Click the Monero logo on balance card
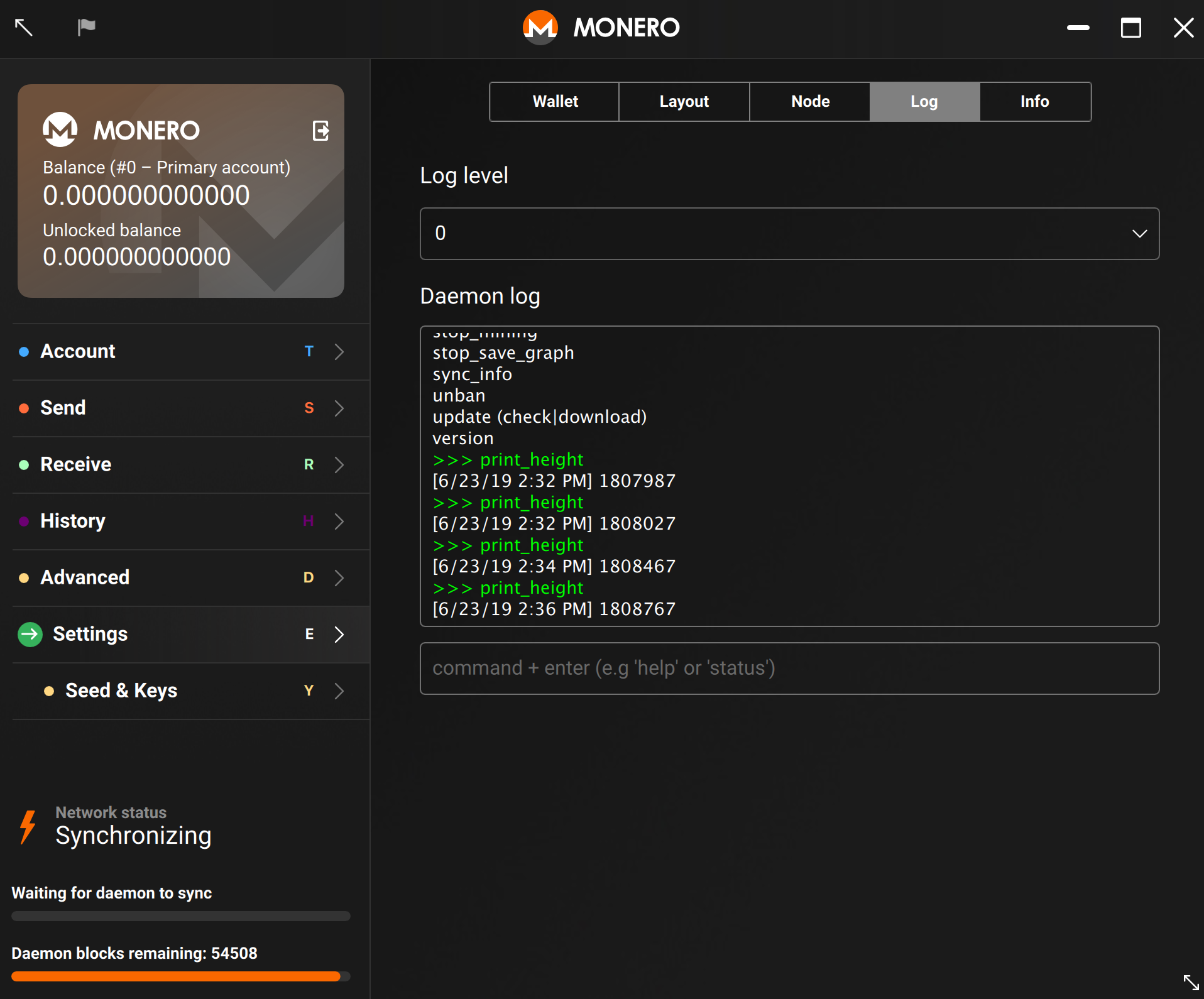Screen dimensions: 1204x999 (x=60, y=129)
